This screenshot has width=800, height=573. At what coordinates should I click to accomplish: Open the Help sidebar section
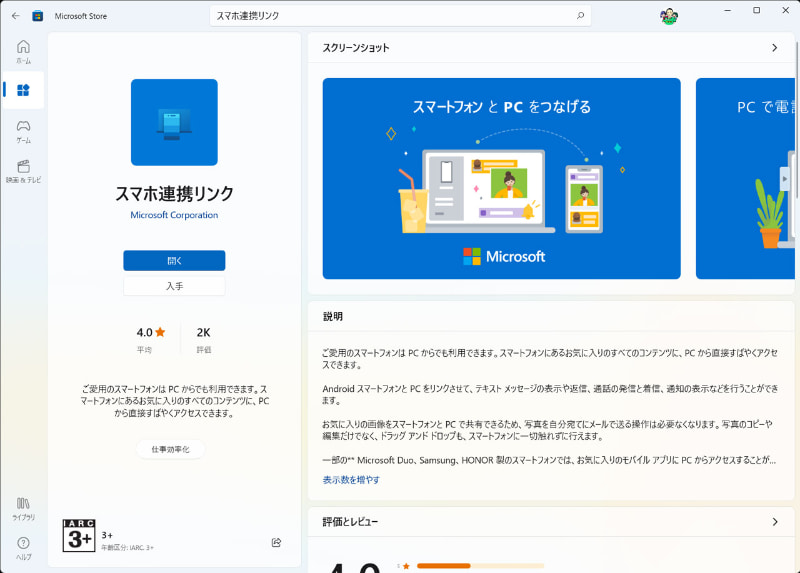23,549
